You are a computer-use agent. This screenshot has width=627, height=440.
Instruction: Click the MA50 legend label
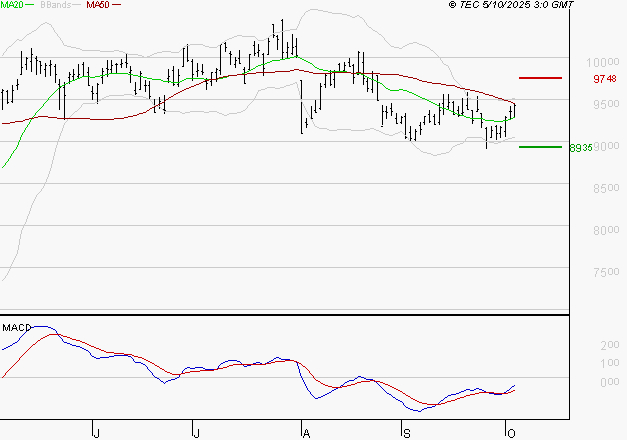pyautogui.click(x=98, y=5)
